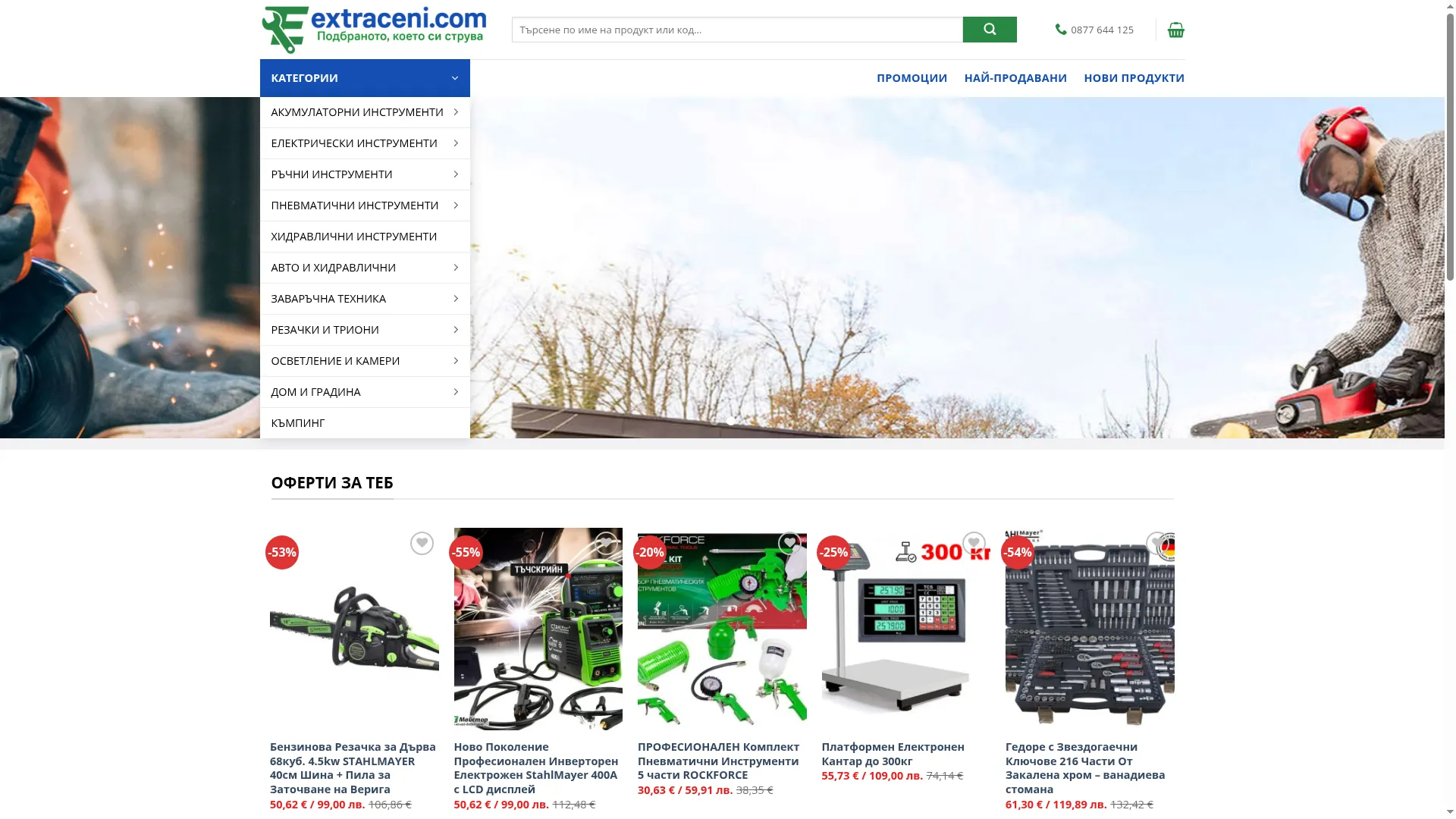
Task: Open the ПРОМОЦИИ menu item
Action: tap(912, 78)
